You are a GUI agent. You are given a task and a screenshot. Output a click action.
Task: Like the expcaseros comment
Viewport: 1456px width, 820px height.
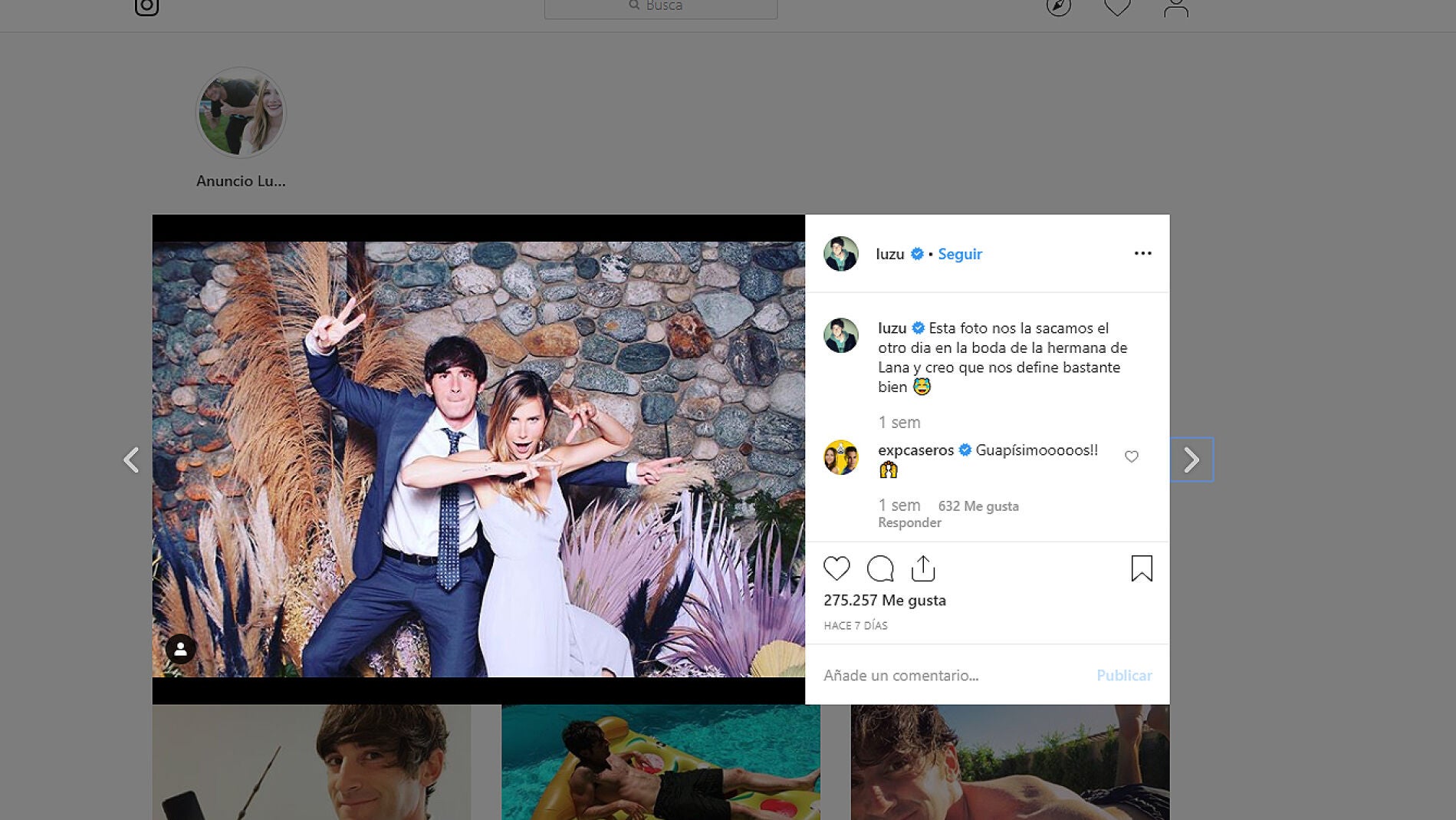(x=1131, y=456)
